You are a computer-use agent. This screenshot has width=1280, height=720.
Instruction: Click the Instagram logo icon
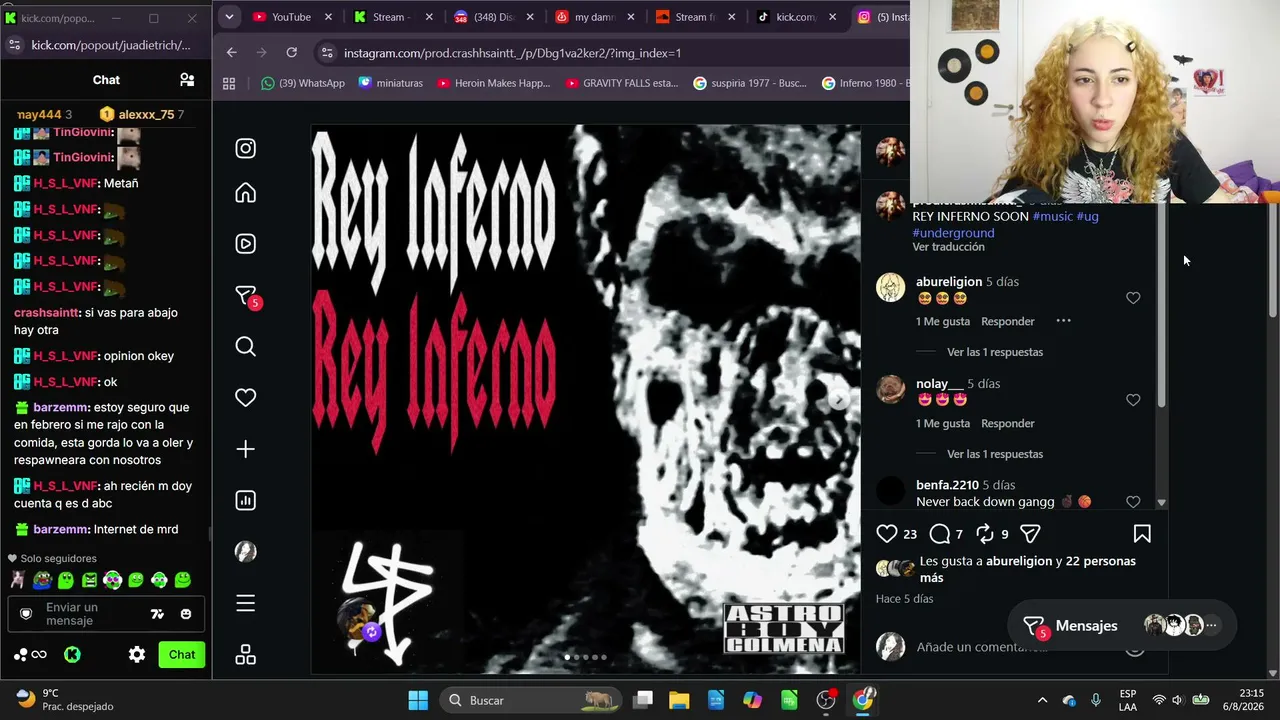pos(245,149)
